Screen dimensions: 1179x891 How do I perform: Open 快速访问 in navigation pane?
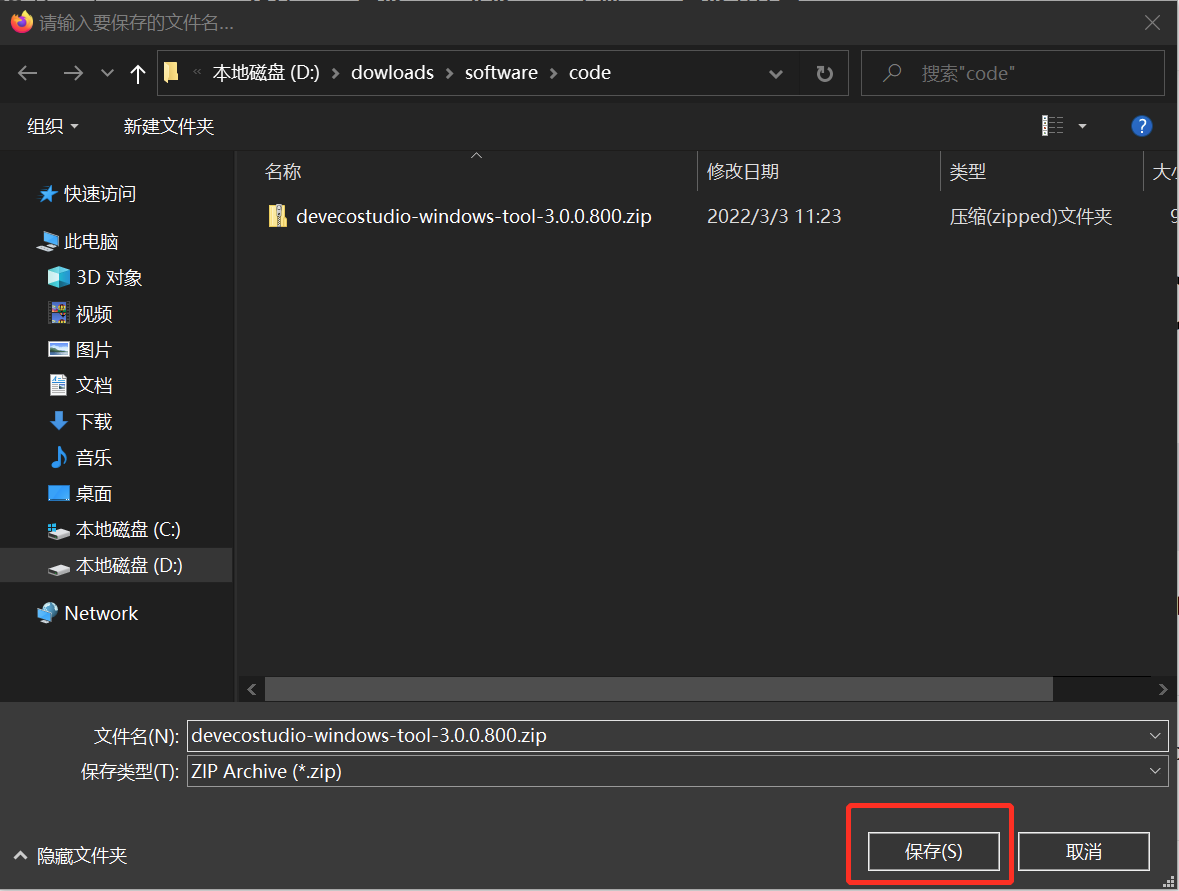pyautogui.click(x=87, y=194)
